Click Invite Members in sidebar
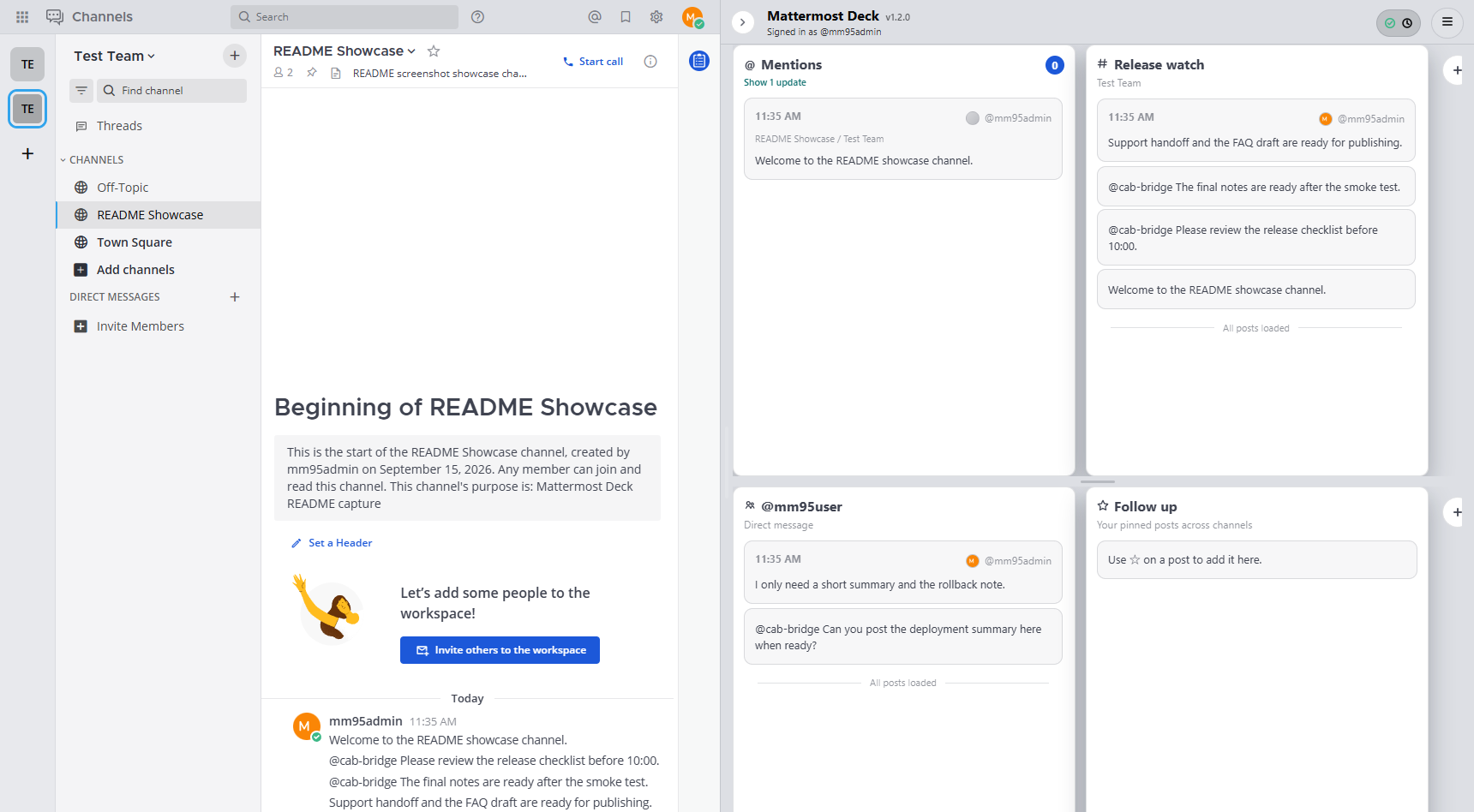The image size is (1474, 812). [159, 326]
